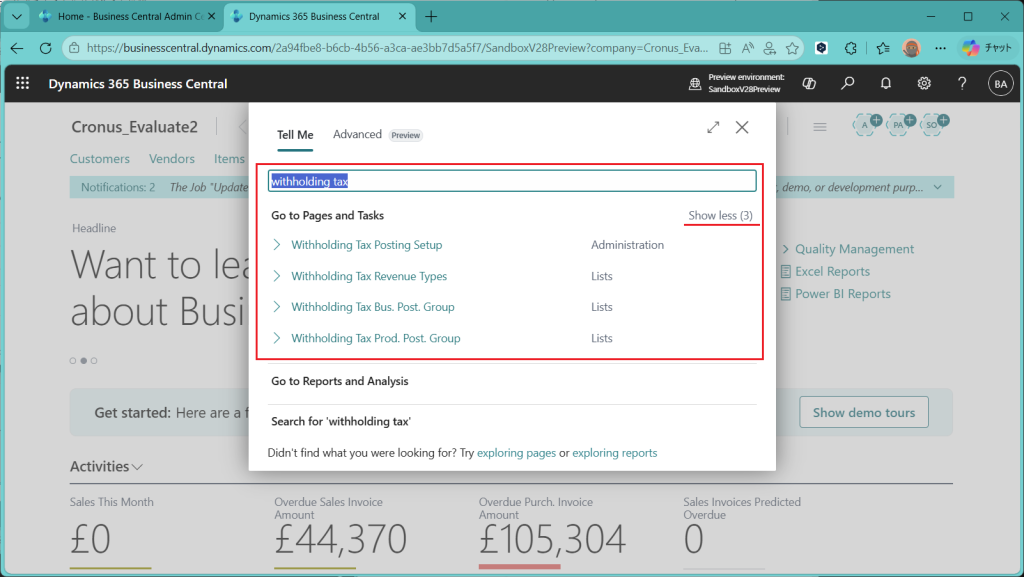Viewport: 1024px width, 577px height.
Task: Click Show less link
Action: (x=720, y=216)
